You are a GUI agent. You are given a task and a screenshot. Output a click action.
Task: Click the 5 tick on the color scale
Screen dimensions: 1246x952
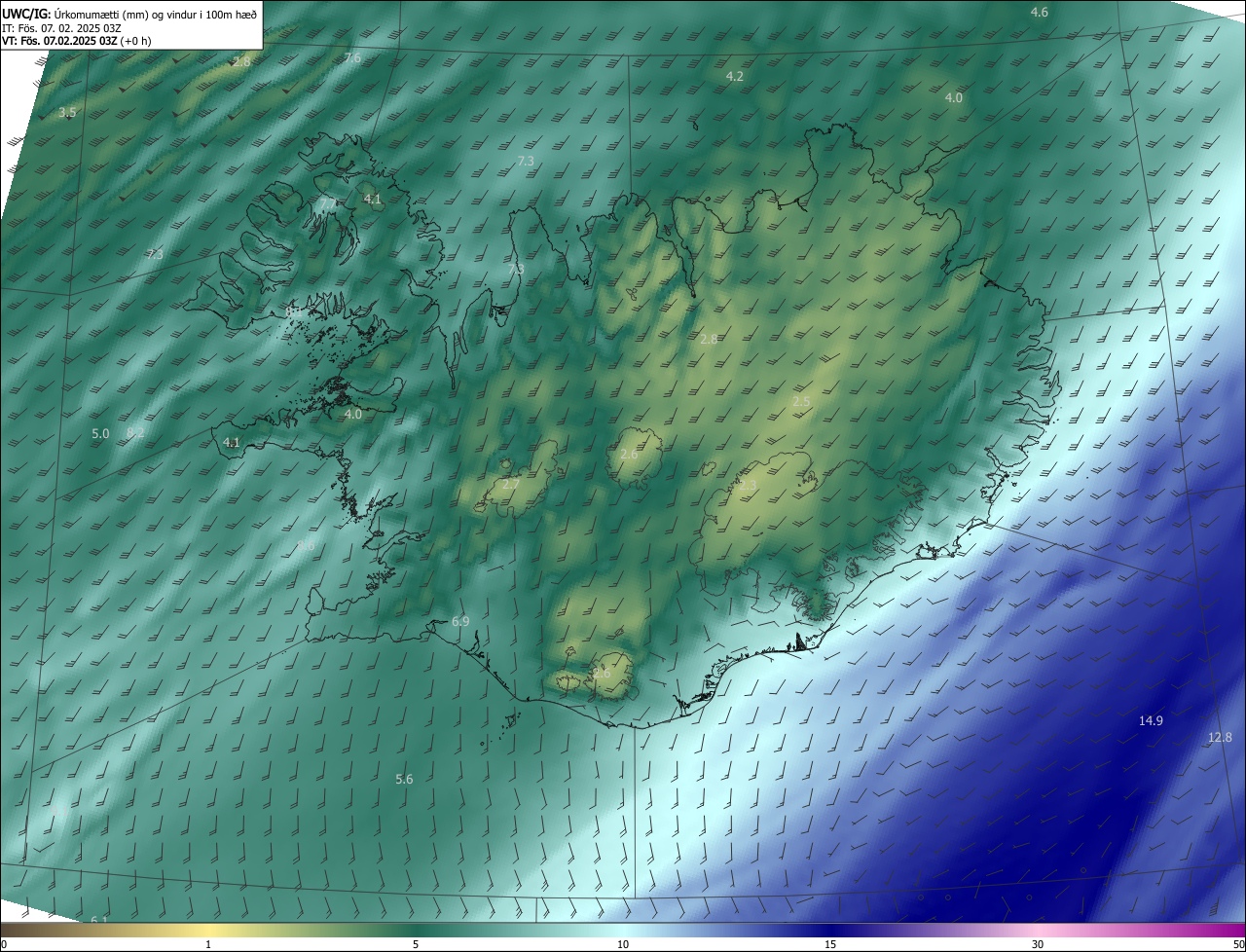pos(416,944)
